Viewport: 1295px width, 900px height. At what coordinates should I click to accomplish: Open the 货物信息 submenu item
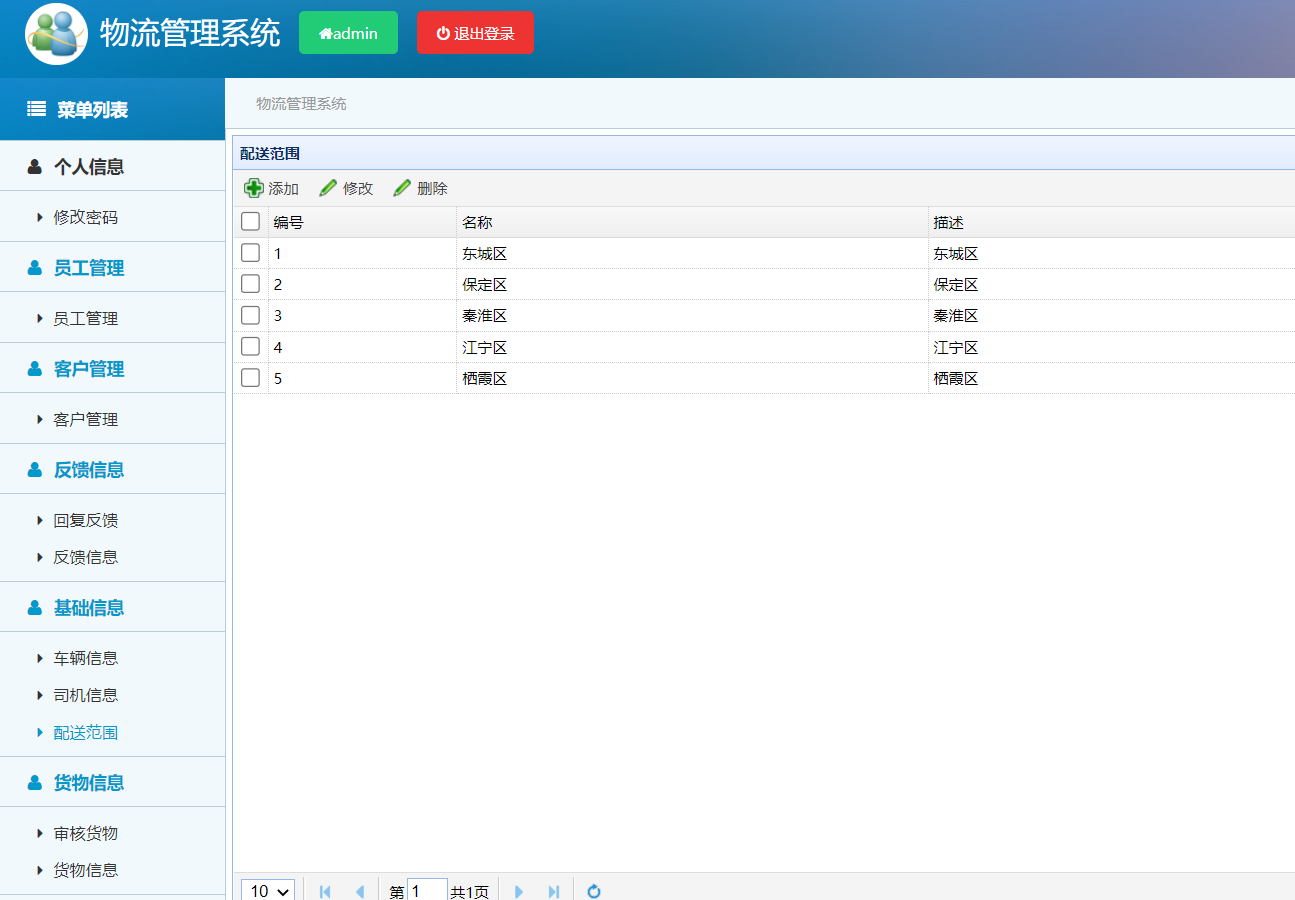click(86, 870)
